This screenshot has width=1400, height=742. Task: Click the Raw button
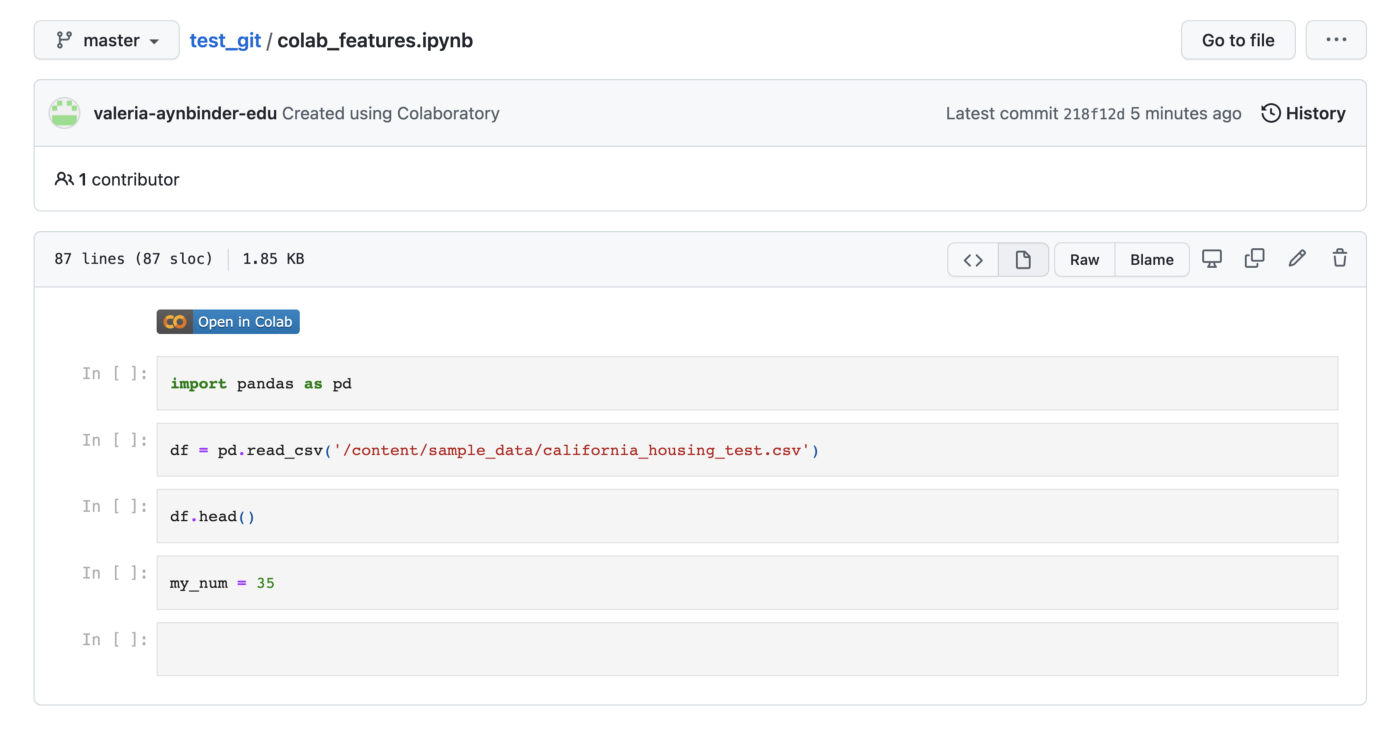click(1085, 260)
